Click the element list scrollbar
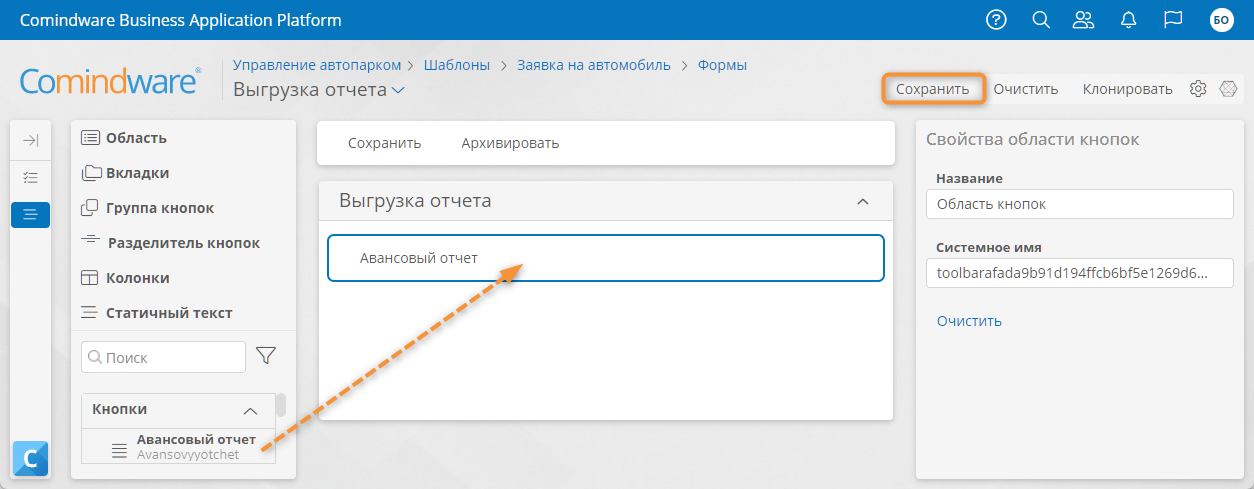This screenshot has width=1254, height=489. (x=281, y=404)
